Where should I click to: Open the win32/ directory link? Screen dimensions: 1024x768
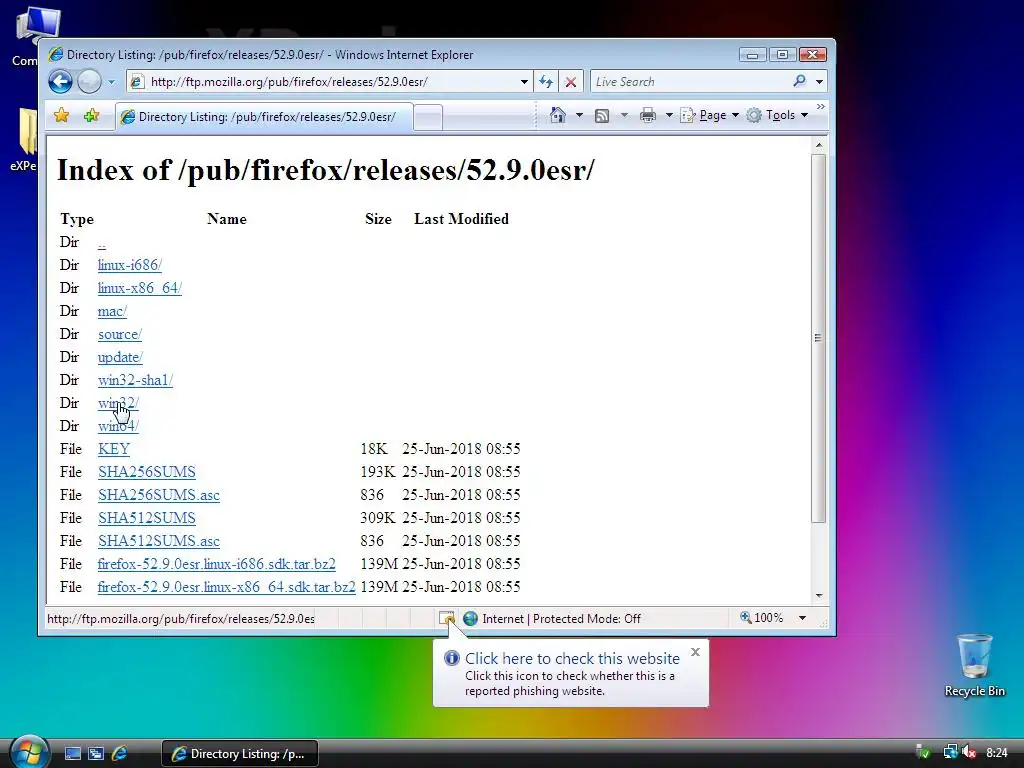pyautogui.click(x=118, y=403)
